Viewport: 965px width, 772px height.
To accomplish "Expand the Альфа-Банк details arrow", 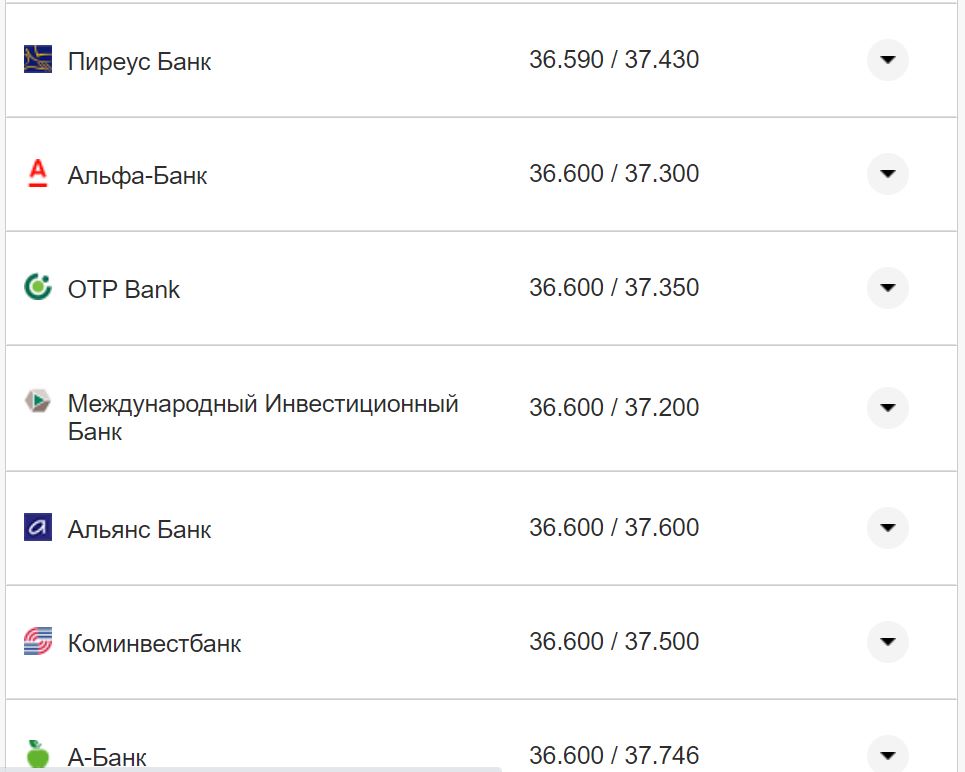I will click(887, 173).
